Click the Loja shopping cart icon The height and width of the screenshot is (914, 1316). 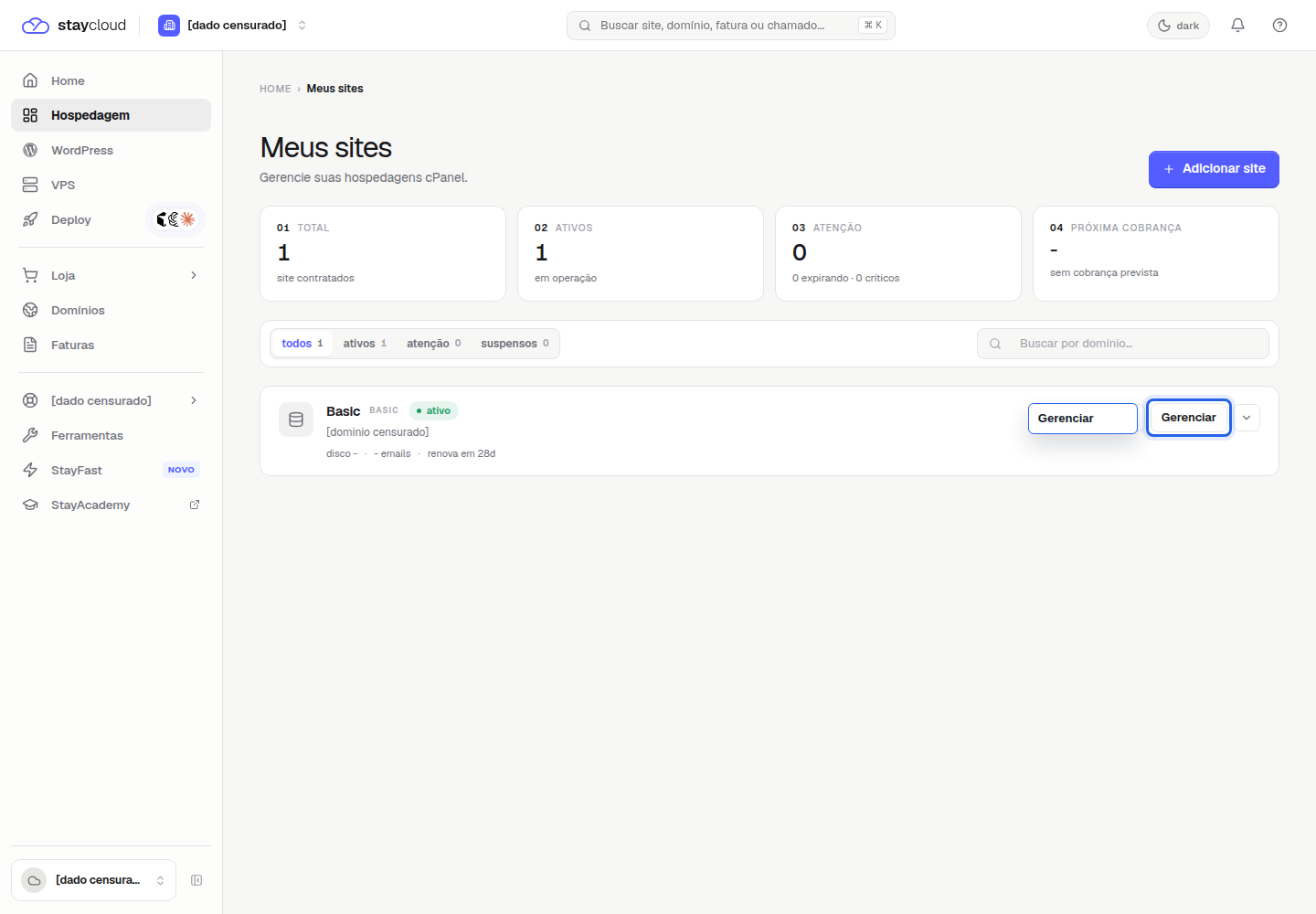click(30, 275)
